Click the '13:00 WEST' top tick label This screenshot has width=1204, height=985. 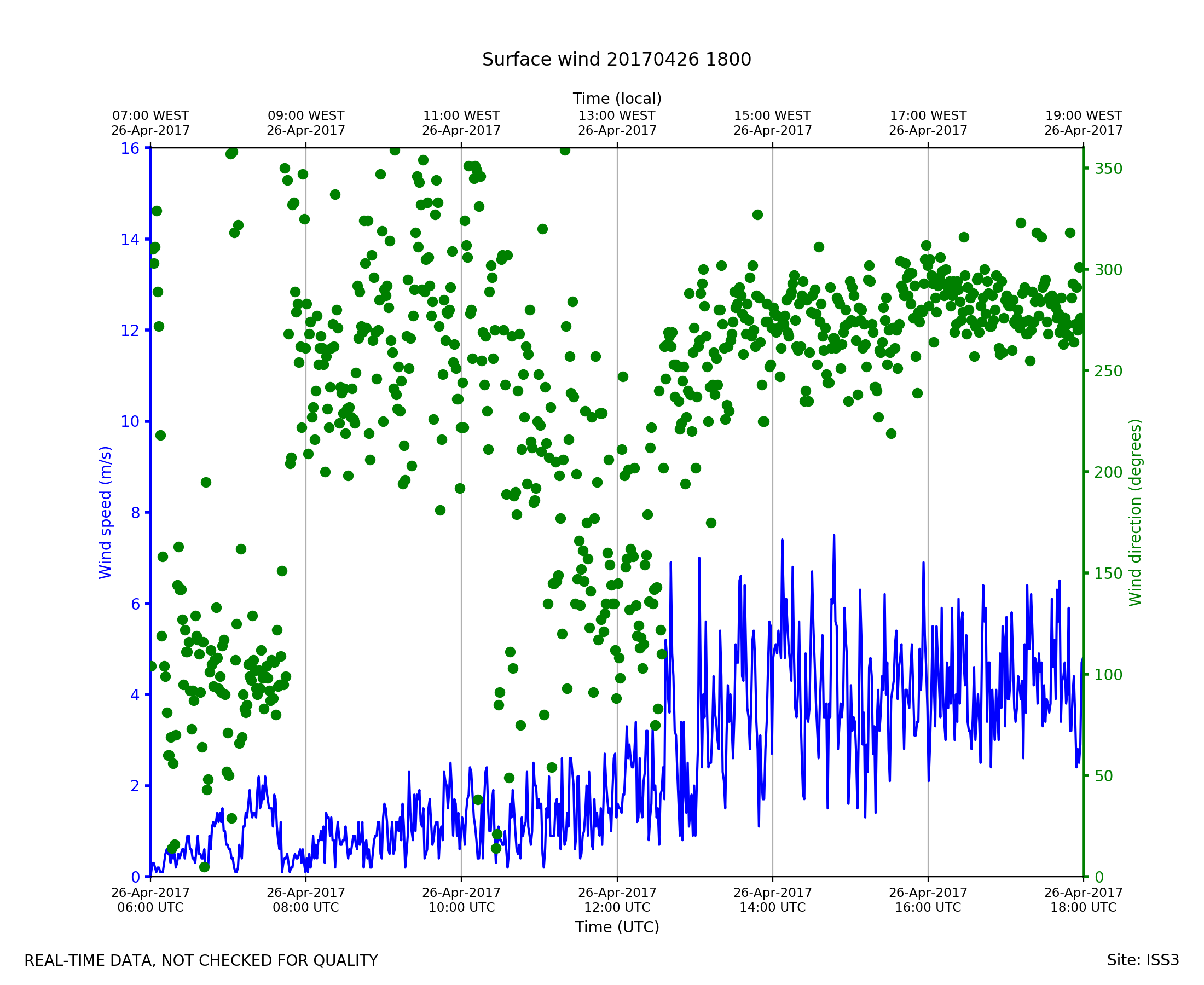pos(617,116)
